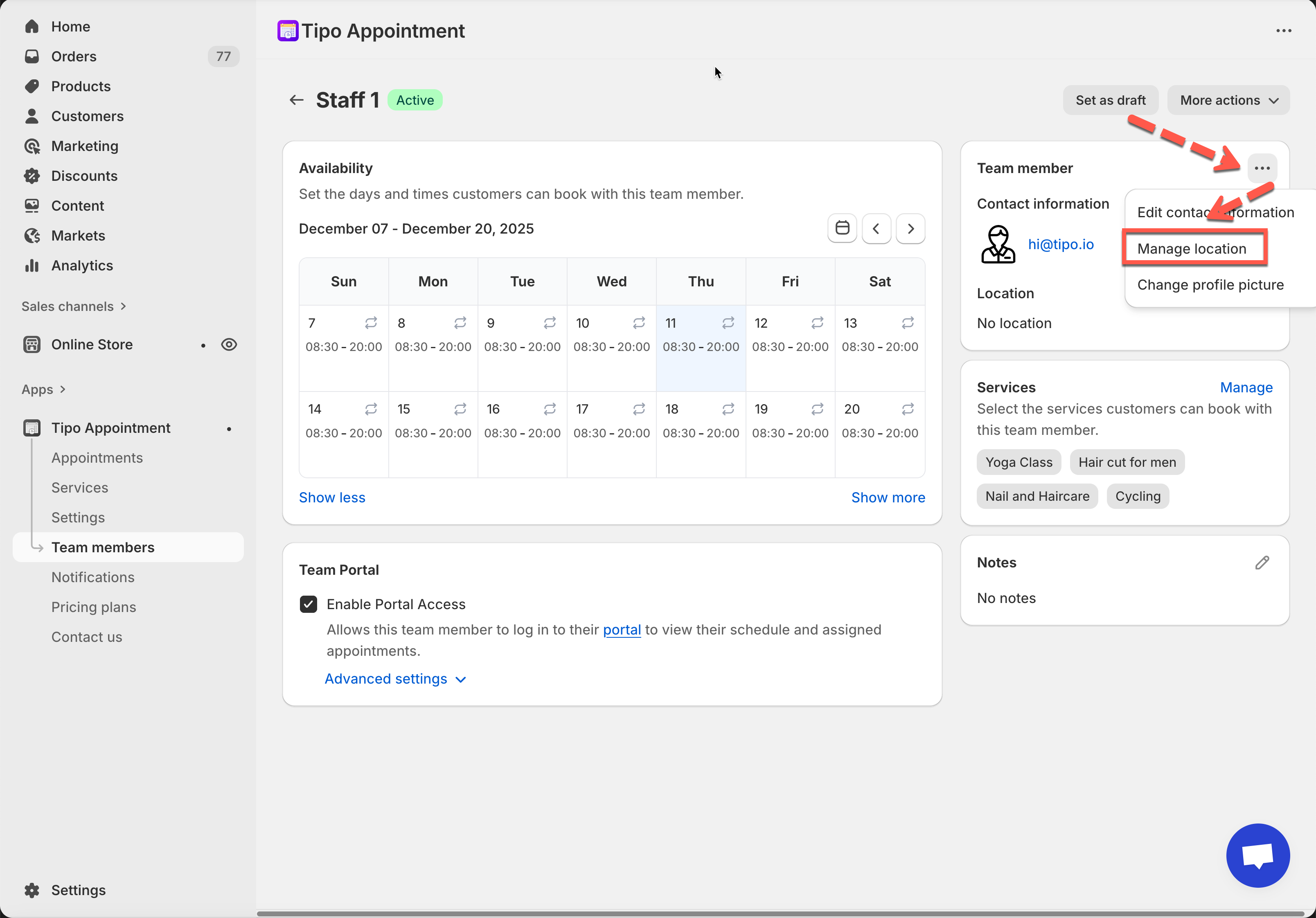Viewport: 1316px width, 918px height.
Task: Click the back arrow beside Staff 1
Action: coord(296,100)
